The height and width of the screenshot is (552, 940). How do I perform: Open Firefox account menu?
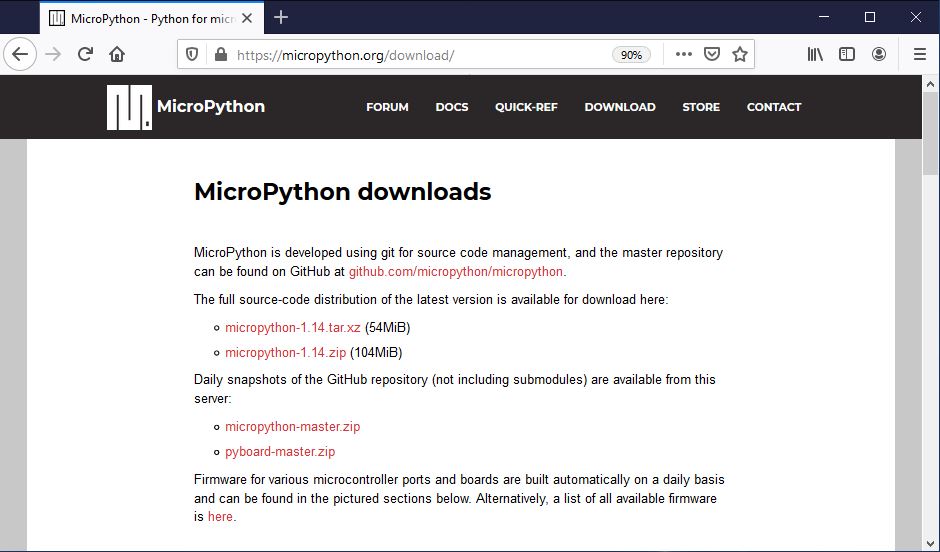point(879,55)
